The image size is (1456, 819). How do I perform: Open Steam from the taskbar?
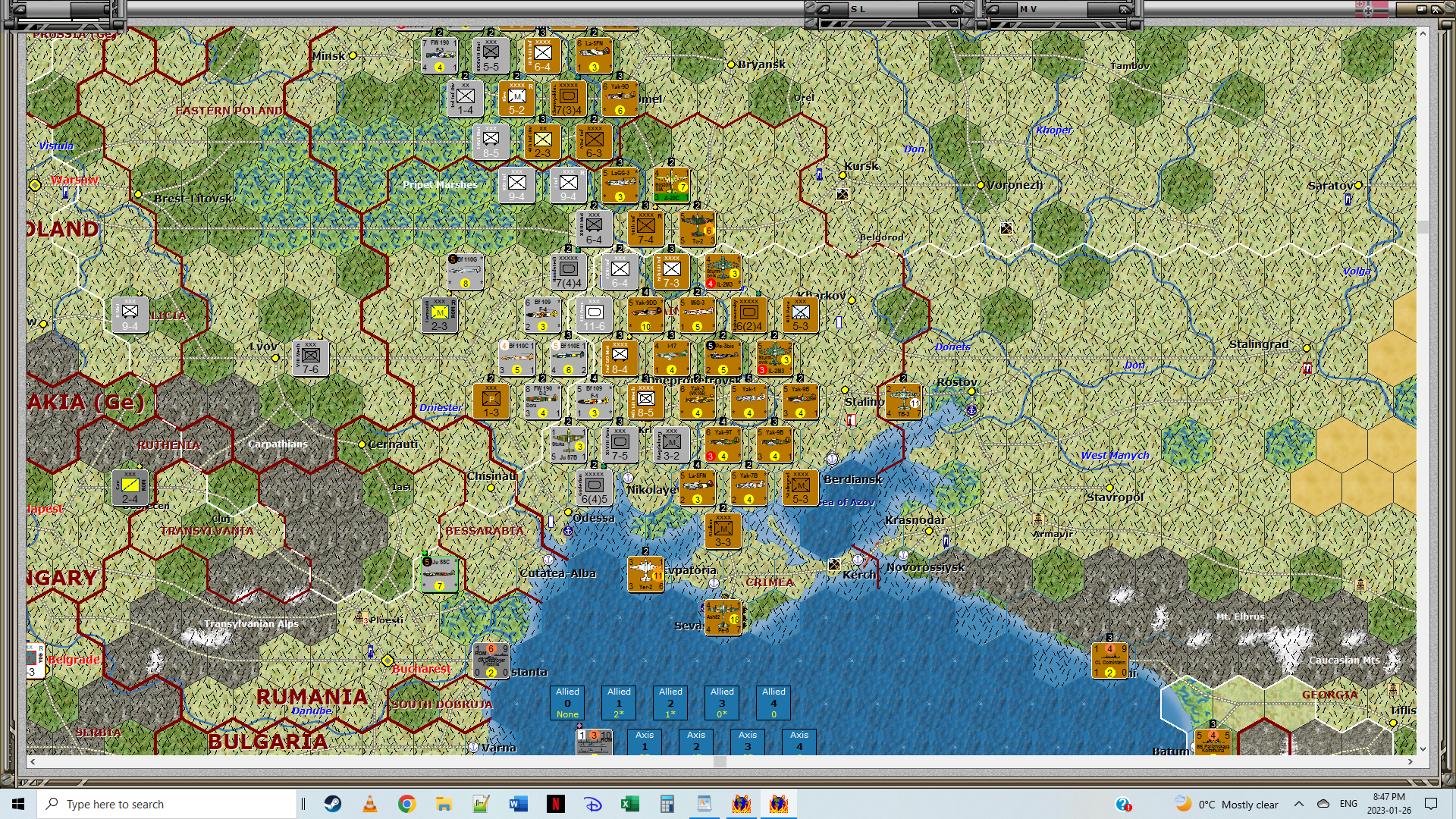(x=333, y=804)
